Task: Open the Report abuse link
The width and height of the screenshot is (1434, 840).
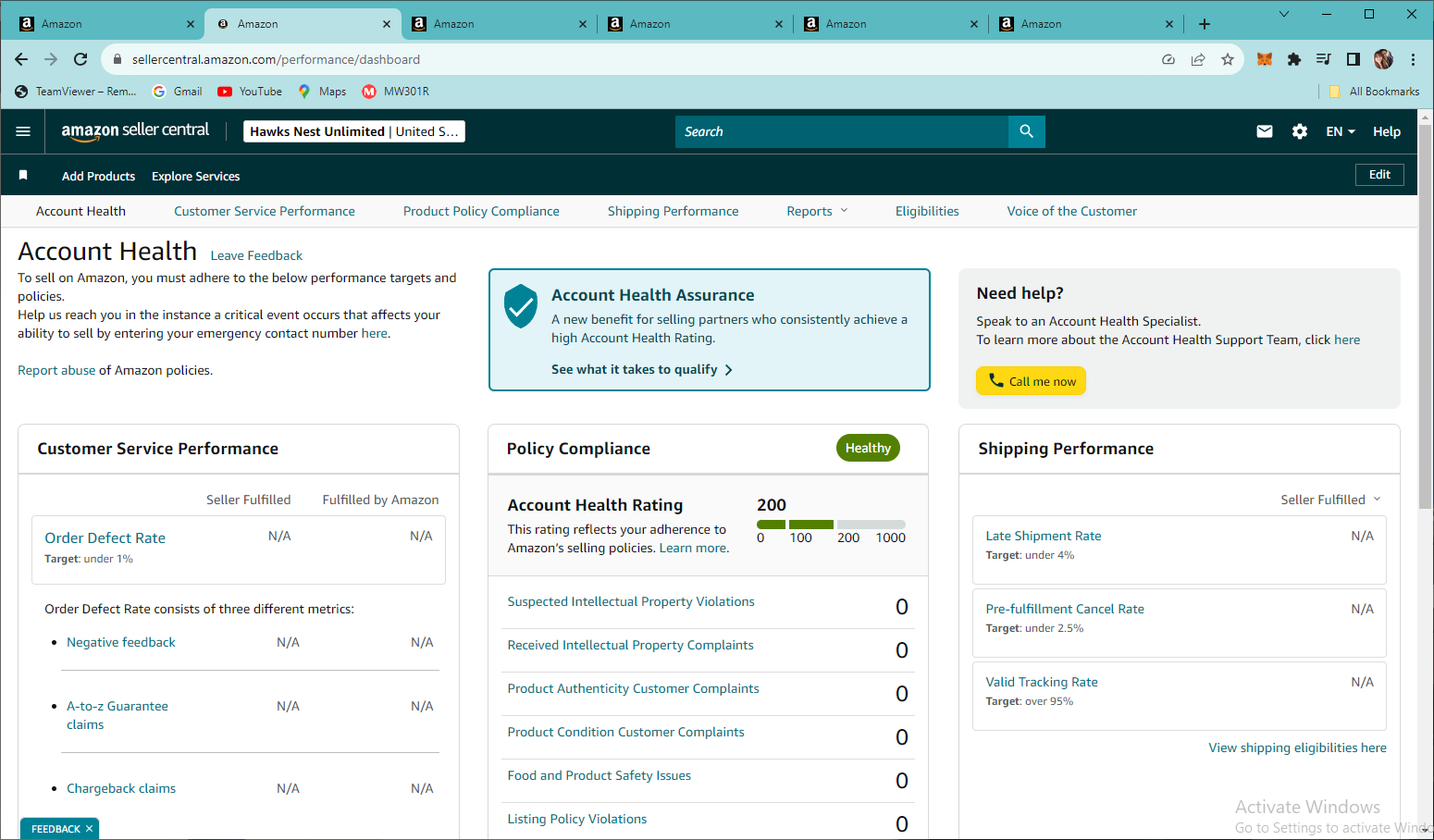Action: (x=56, y=370)
